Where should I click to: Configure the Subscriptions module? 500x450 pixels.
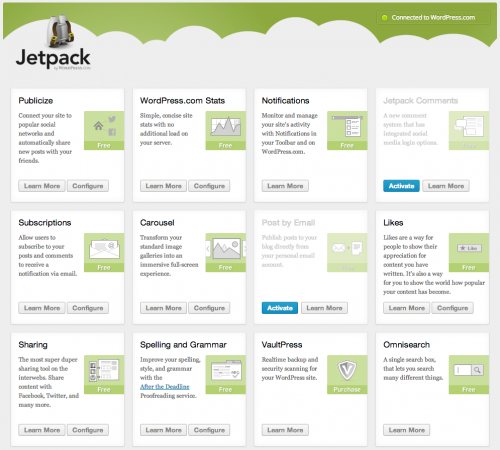pos(88,308)
